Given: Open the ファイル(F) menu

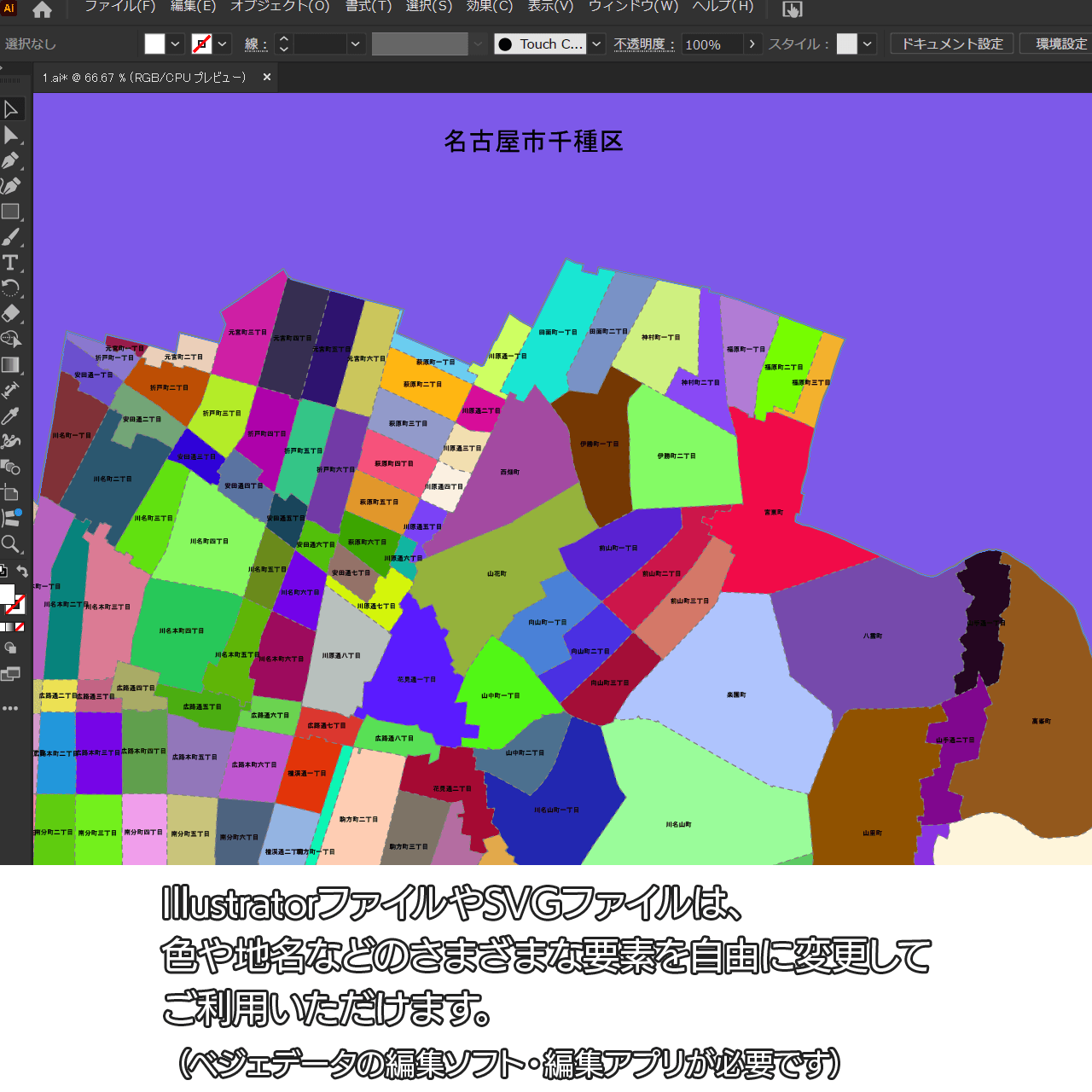Looking at the screenshot, I should click(x=119, y=7).
